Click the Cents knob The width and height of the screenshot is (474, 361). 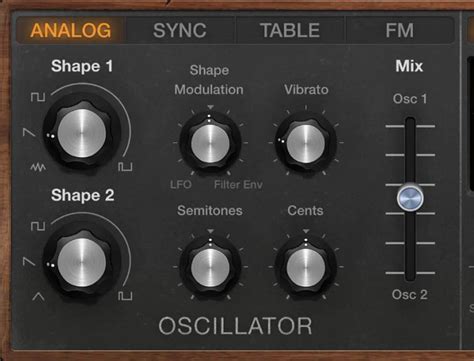pos(305,267)
